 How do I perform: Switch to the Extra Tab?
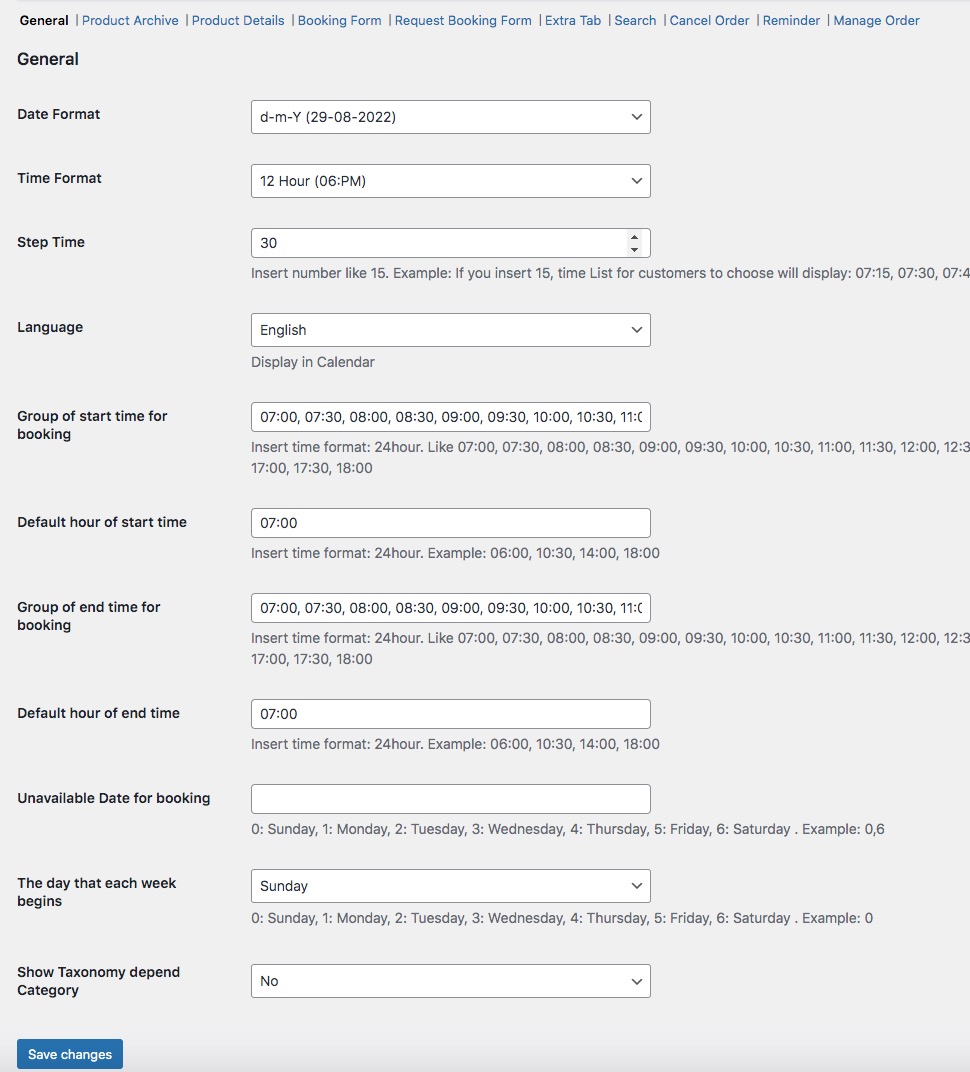(573, 20)
